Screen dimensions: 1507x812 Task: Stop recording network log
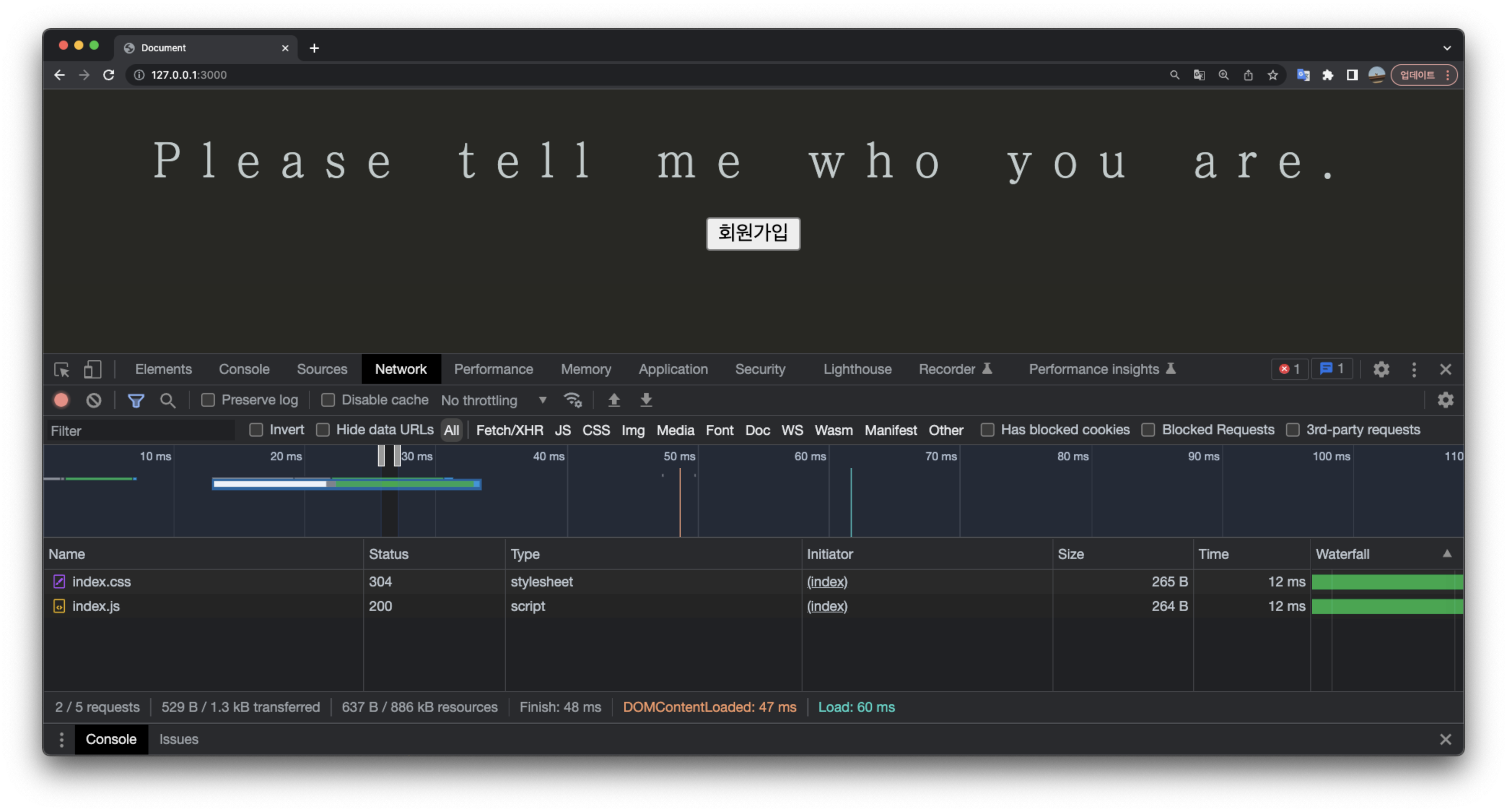pos(62,400)
